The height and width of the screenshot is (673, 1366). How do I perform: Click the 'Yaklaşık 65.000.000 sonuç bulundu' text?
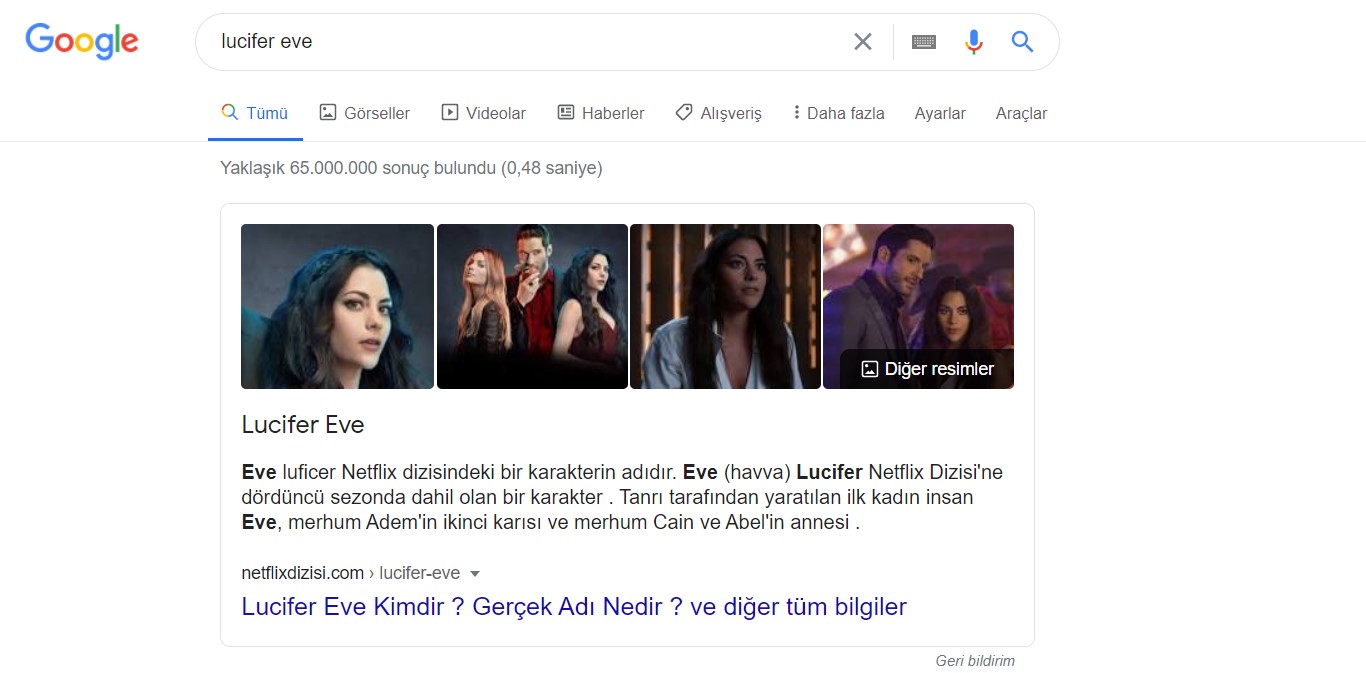point(411,168)
